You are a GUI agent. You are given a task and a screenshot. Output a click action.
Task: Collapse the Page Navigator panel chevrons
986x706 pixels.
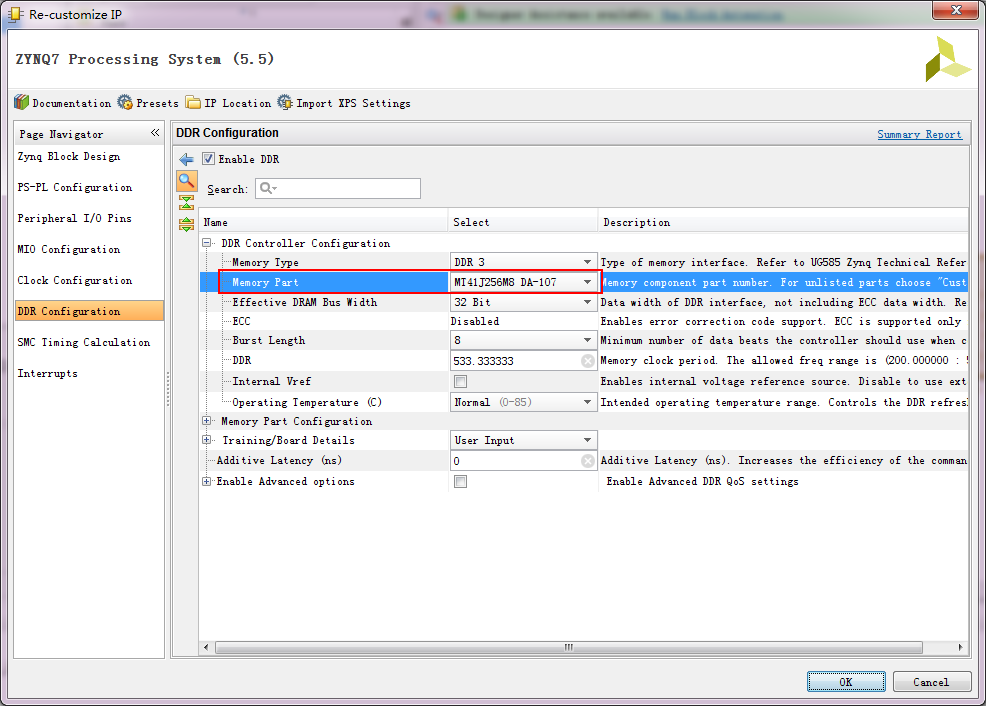coord(155,133)
